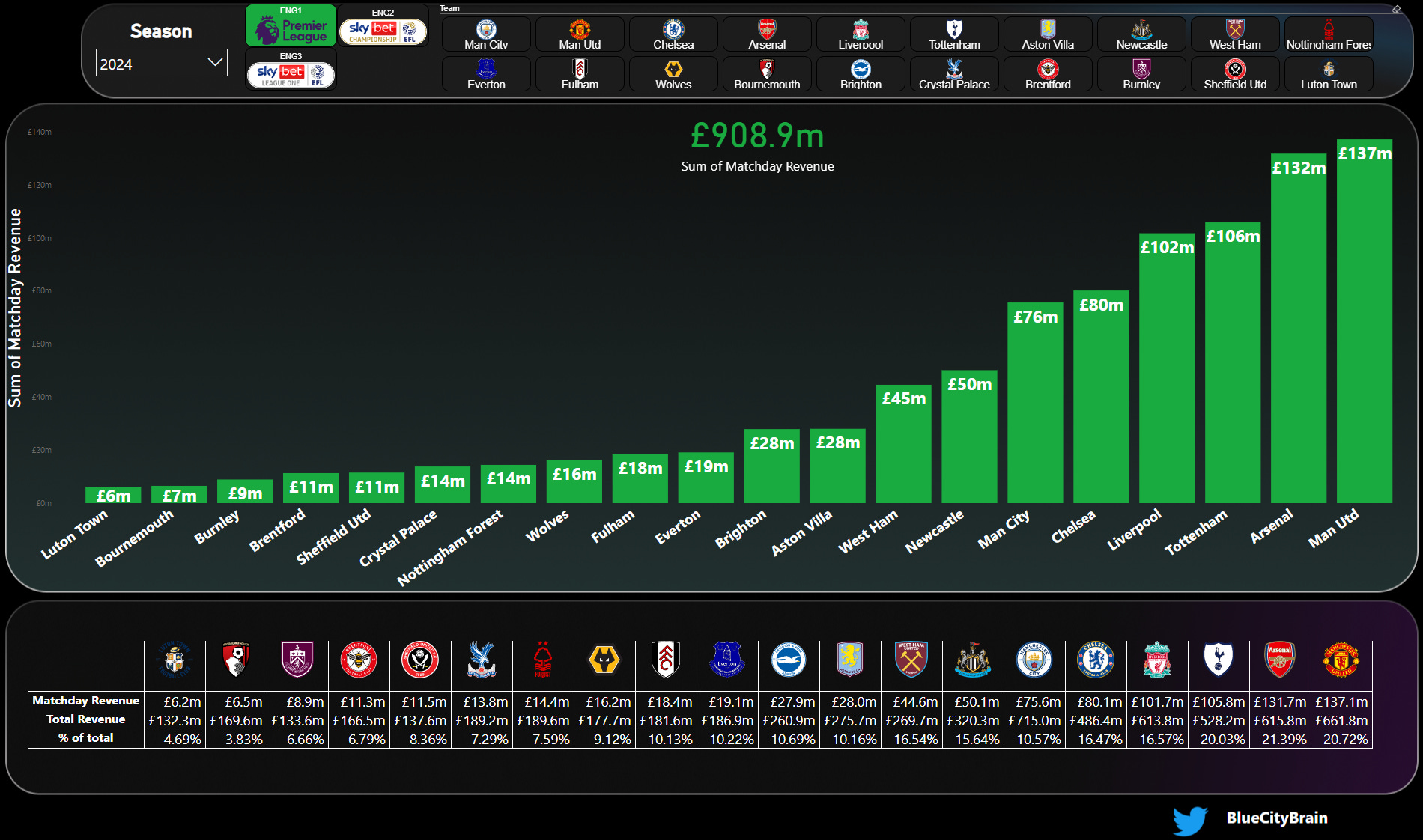Click the Wolves £16m bar
The height and width of the screenshot is (840, 1423).
pyautogui.click(x=574, y=481)
